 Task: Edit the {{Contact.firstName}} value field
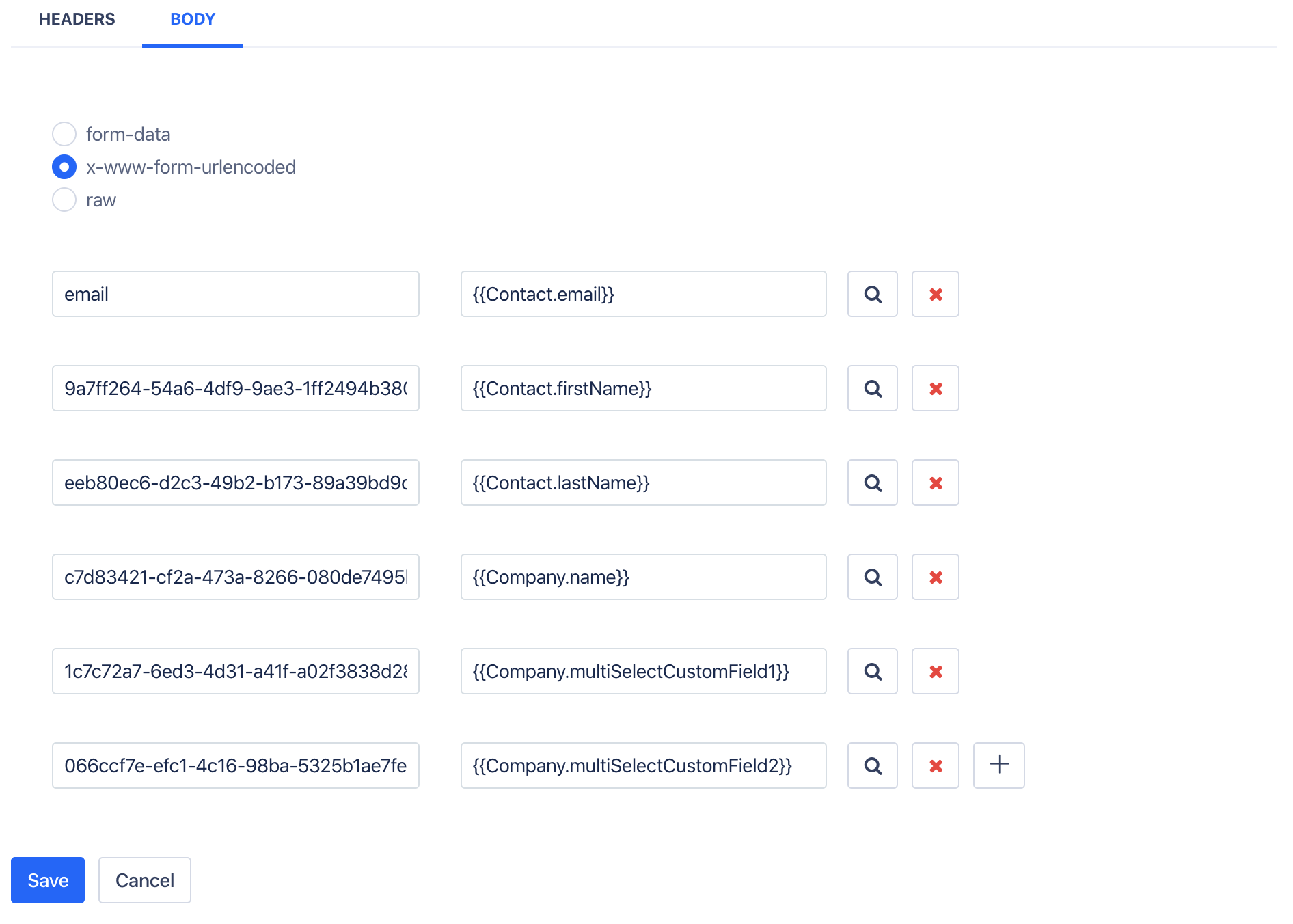tap(644, 388)
